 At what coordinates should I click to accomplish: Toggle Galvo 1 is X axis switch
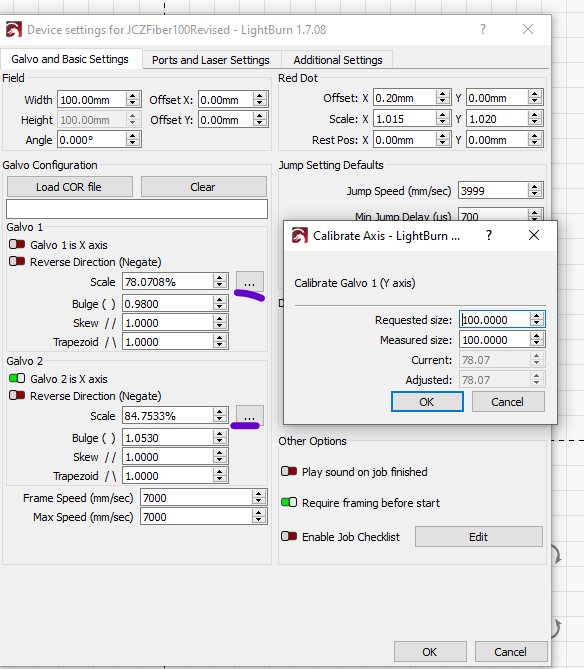(x=17, y=244)
